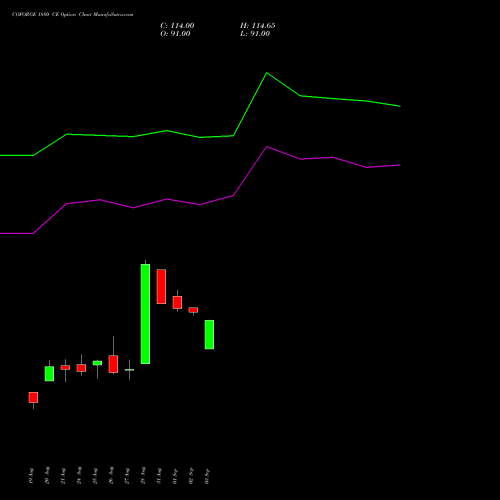This screenshot has height=500, width=500.
Task: Click the 02 Sep date label
Action: pyautogui.click(x=191, y=476)
